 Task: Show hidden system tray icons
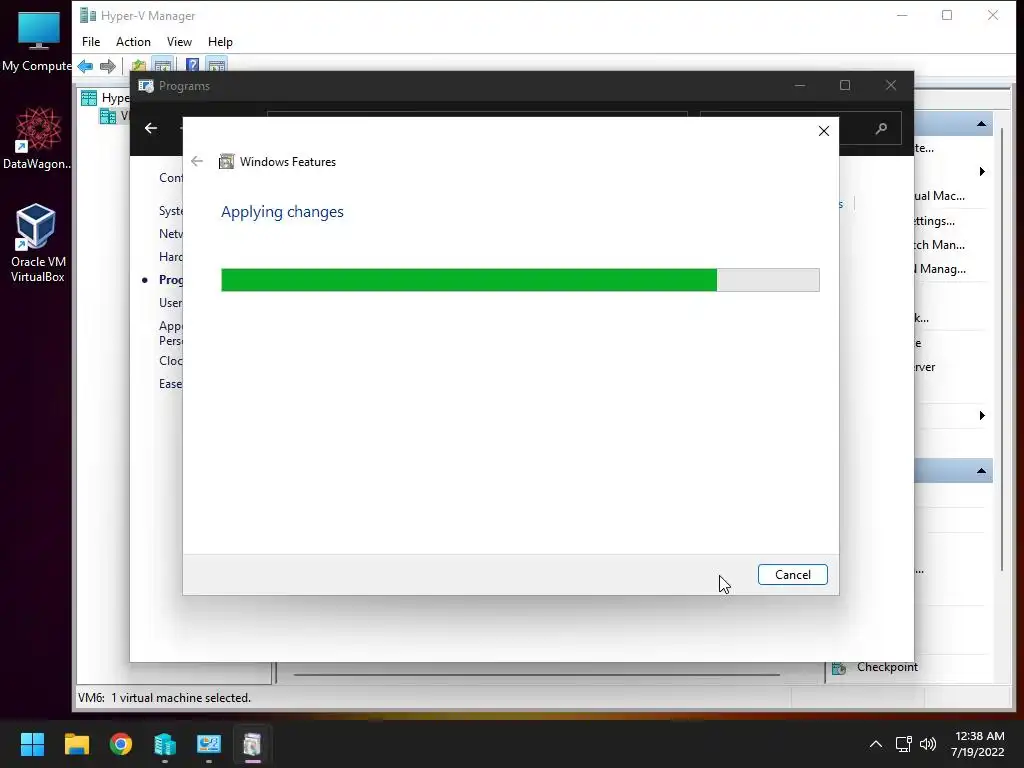[876, 744]
